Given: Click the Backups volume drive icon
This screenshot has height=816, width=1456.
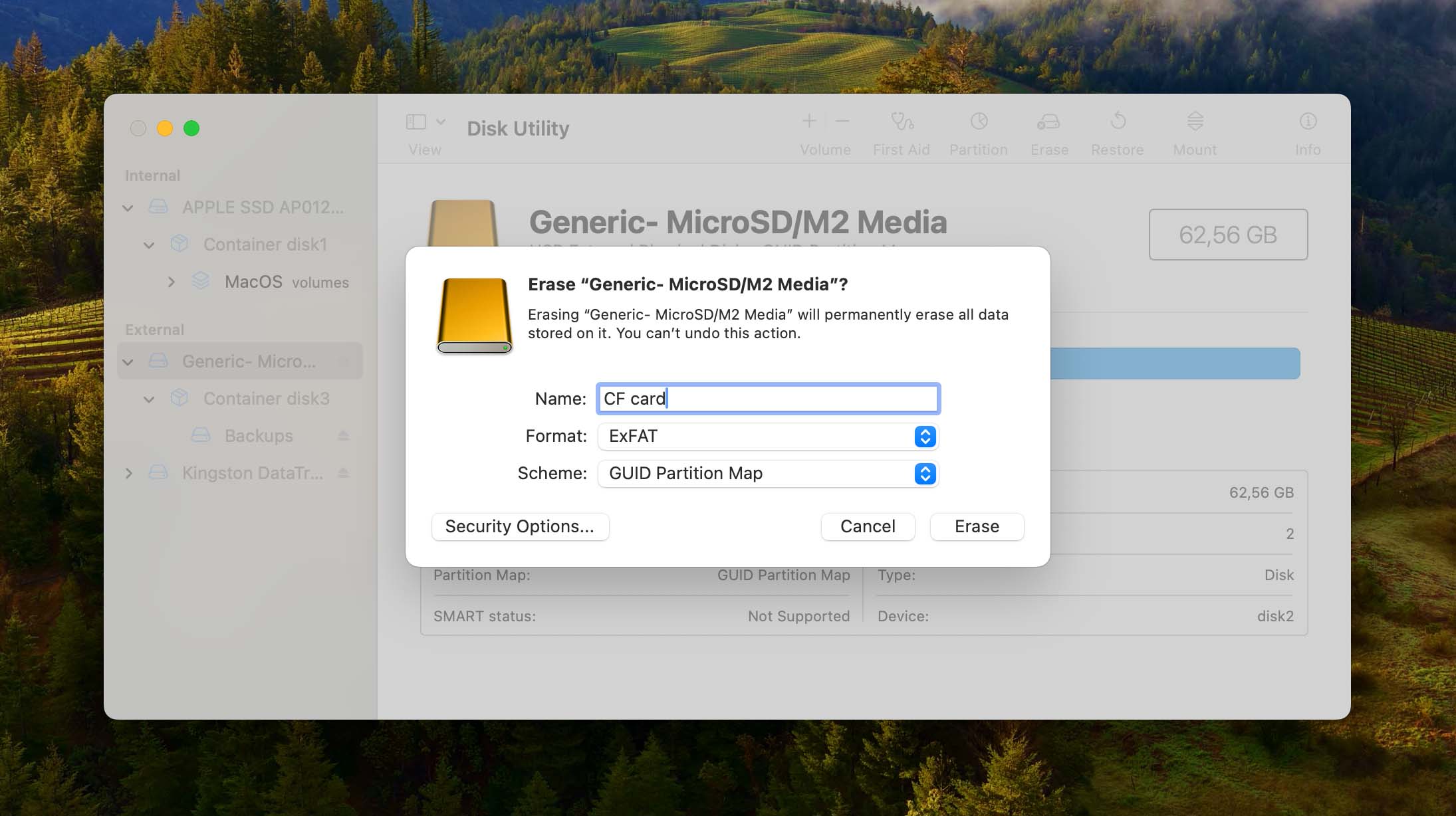Looking at the screenshot, I should pos(201,435).
